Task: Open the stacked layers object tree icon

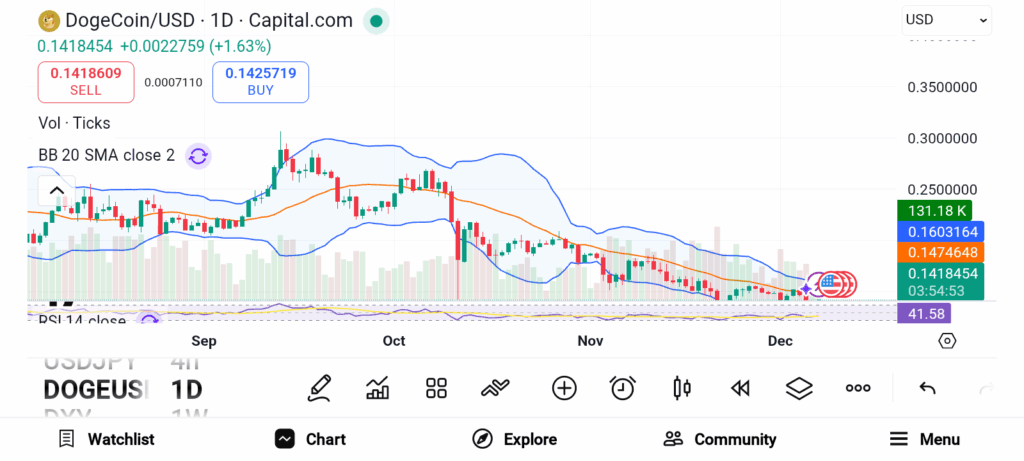Action: pyautogui.click(x=799, y=388)
